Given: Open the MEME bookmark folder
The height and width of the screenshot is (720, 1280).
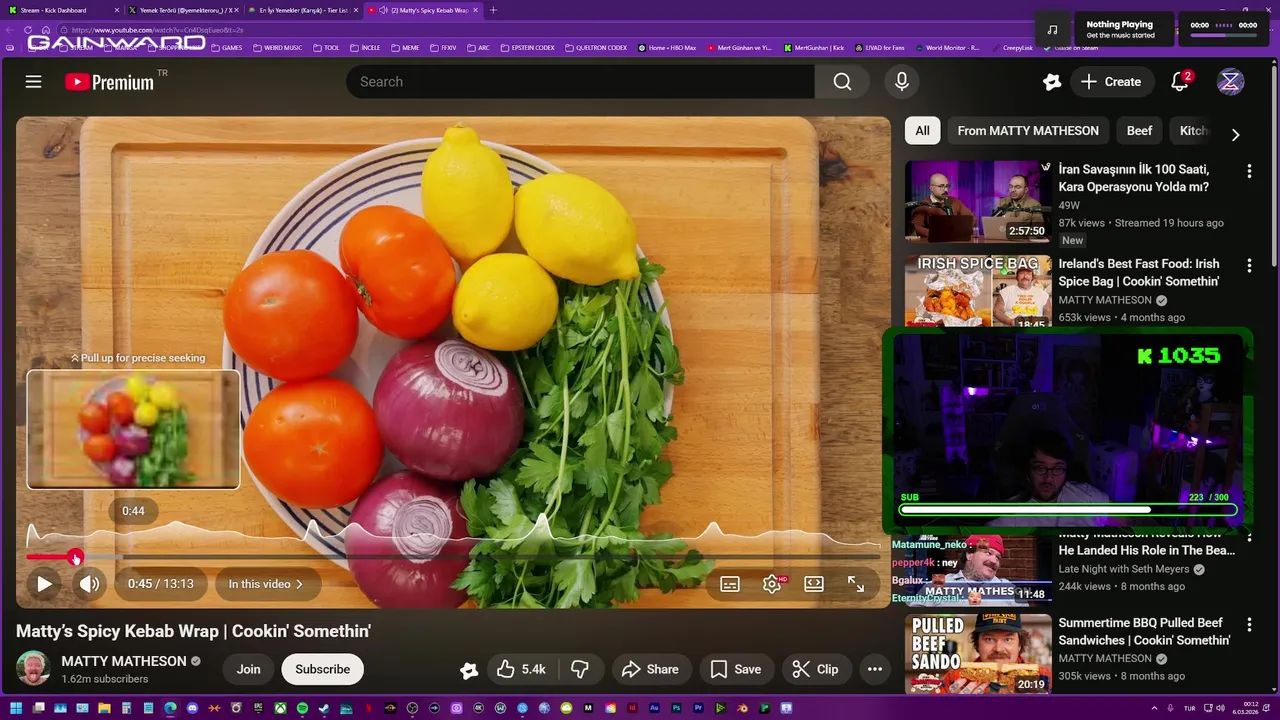Looking at the screenshot, I should point(404,47).
